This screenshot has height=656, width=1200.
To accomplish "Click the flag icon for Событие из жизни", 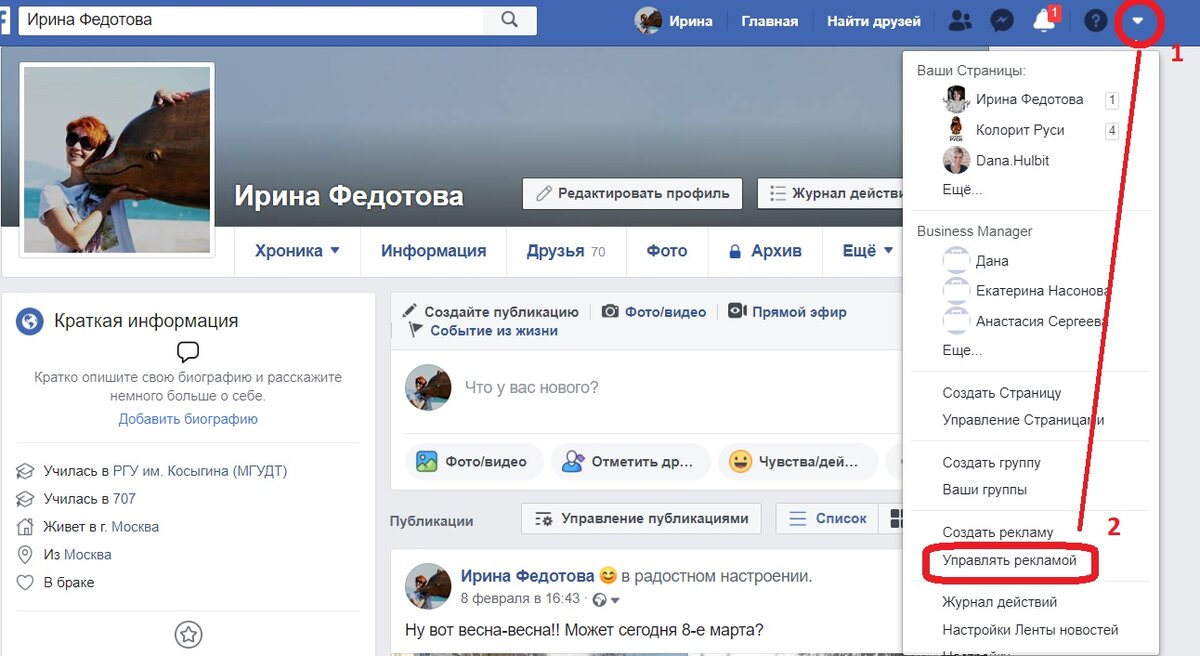I will 416,330.
